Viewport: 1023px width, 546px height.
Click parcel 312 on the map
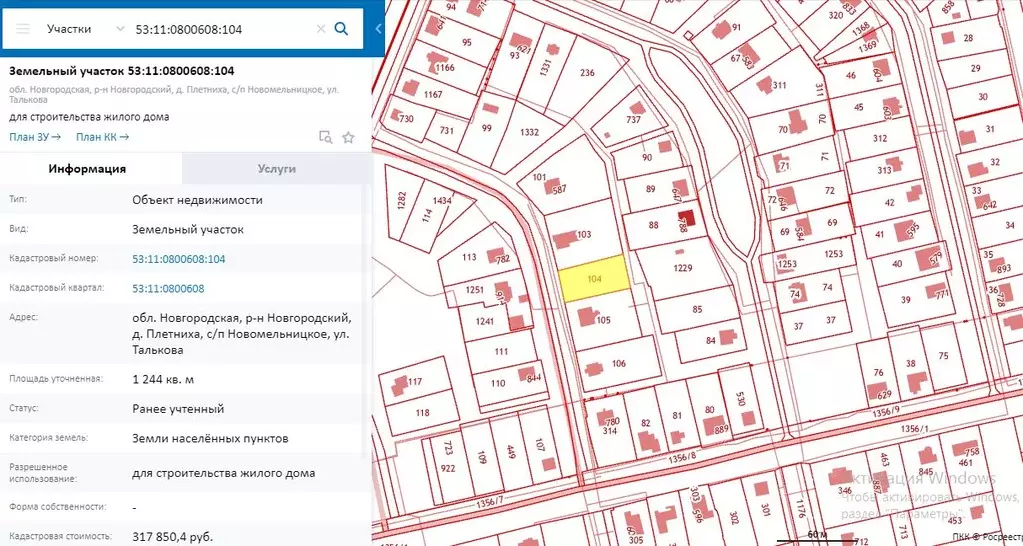coord(880,138)
